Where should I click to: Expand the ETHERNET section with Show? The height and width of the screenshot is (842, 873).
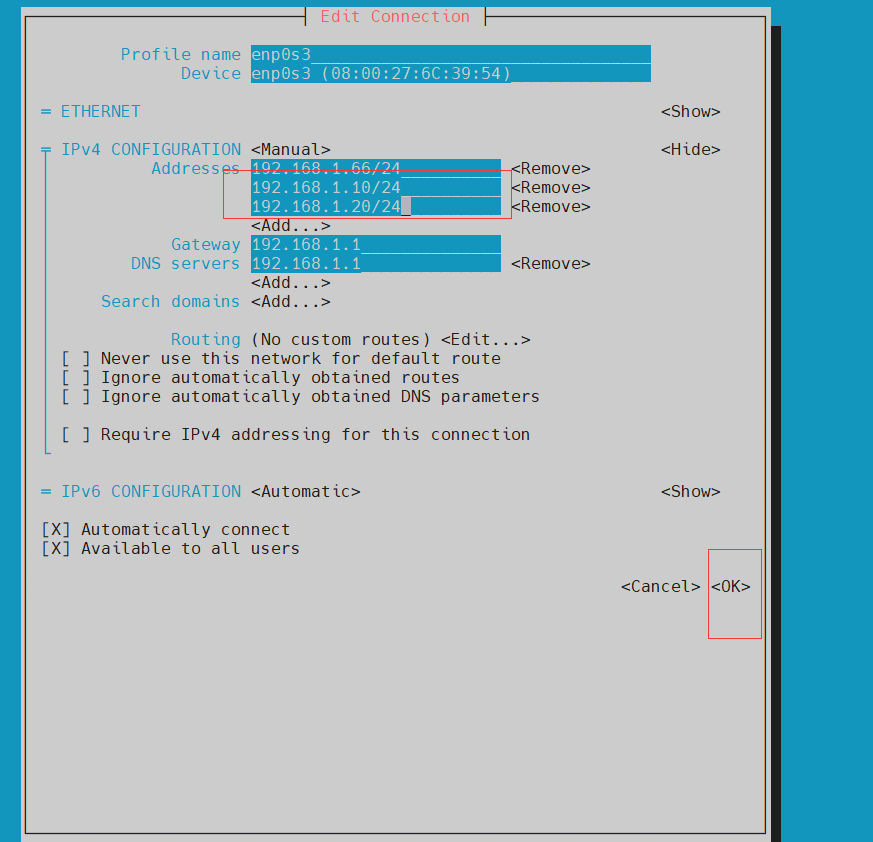690,112
